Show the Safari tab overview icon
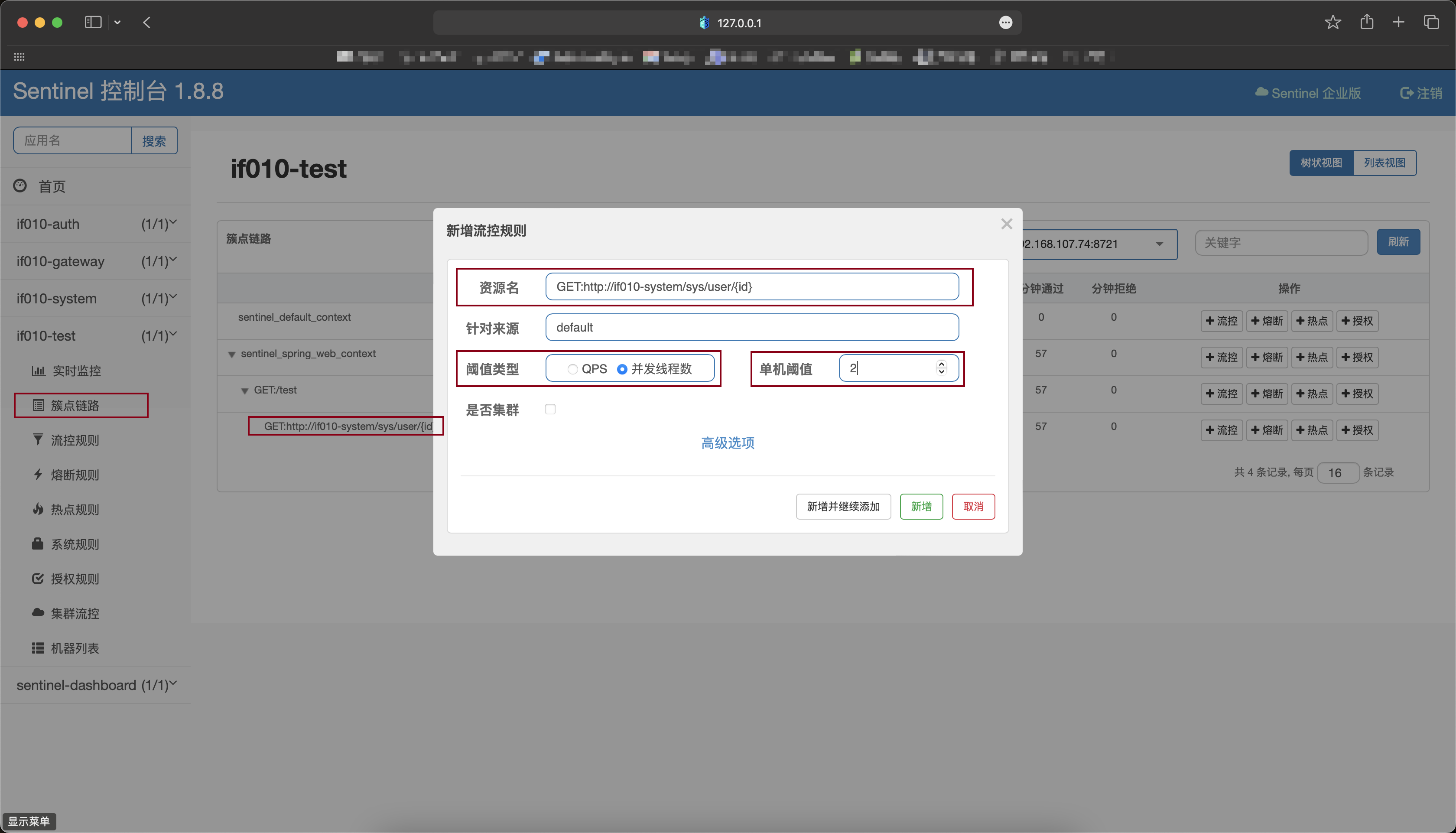 pos(1431,22)
